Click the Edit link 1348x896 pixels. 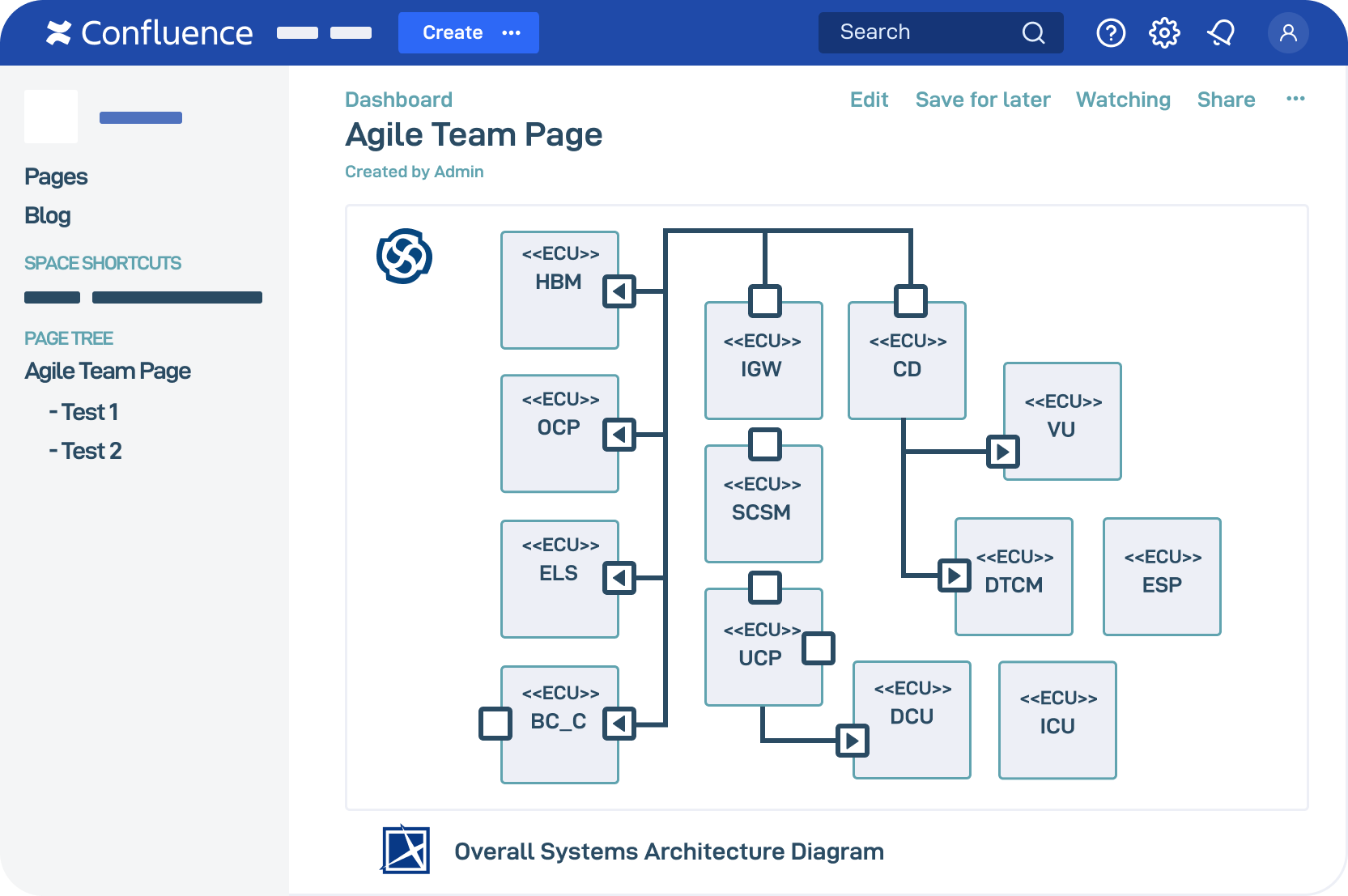[869, 100]
